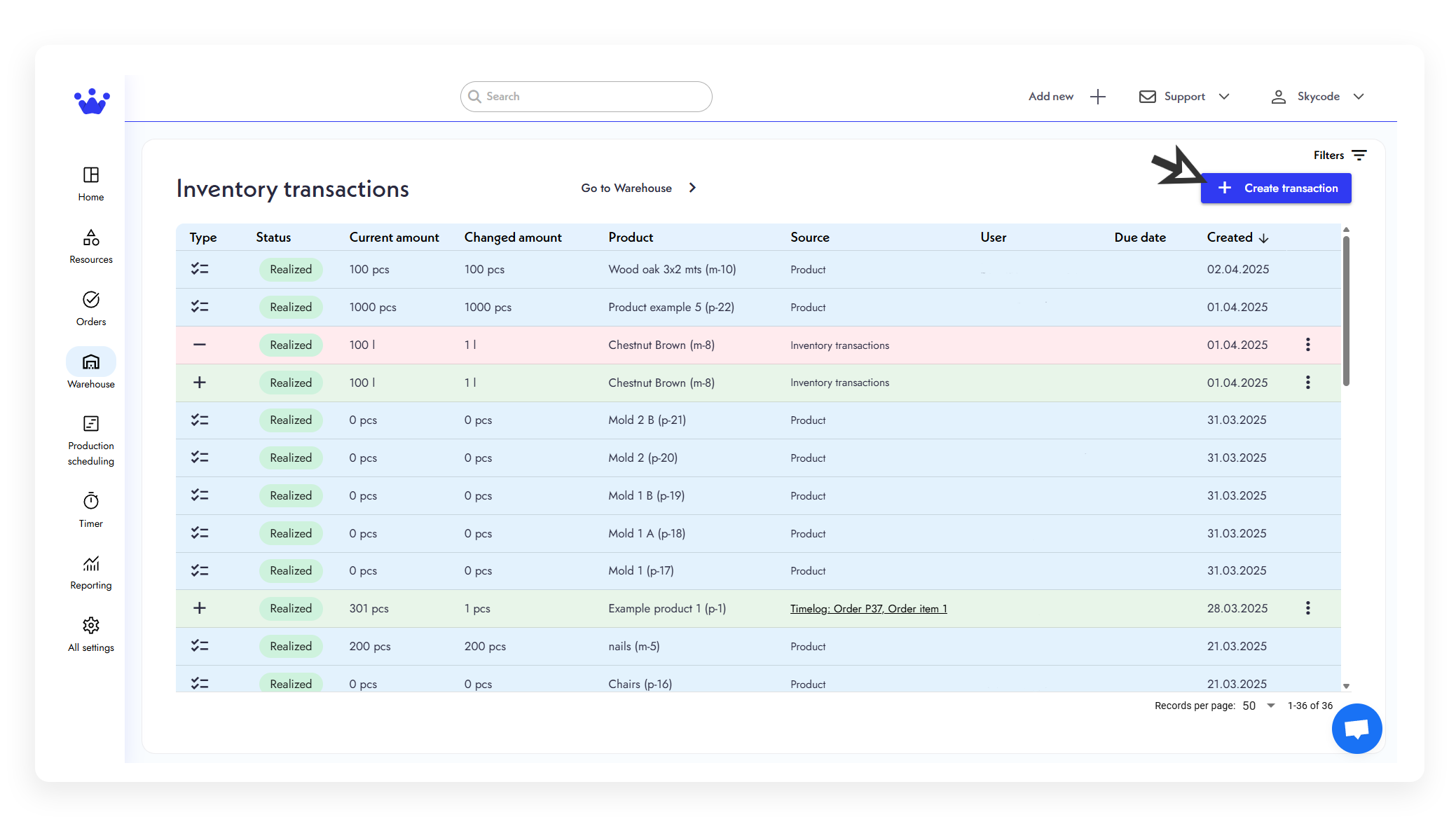Navigate to Home via sidebar icon
The width and height of the screenshot is (1456, 838).
coord(90,182)
